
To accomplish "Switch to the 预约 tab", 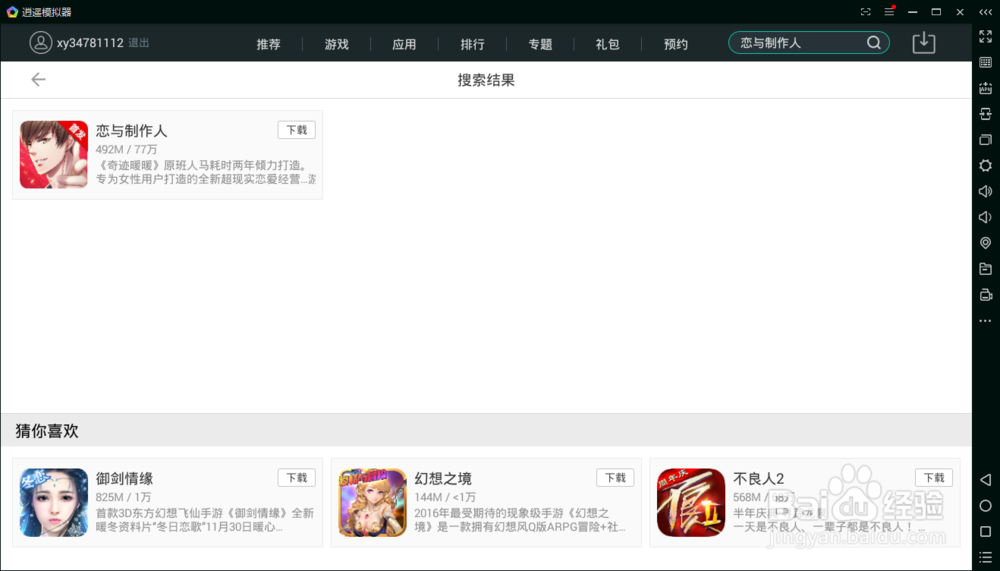I will pos(676,44).
